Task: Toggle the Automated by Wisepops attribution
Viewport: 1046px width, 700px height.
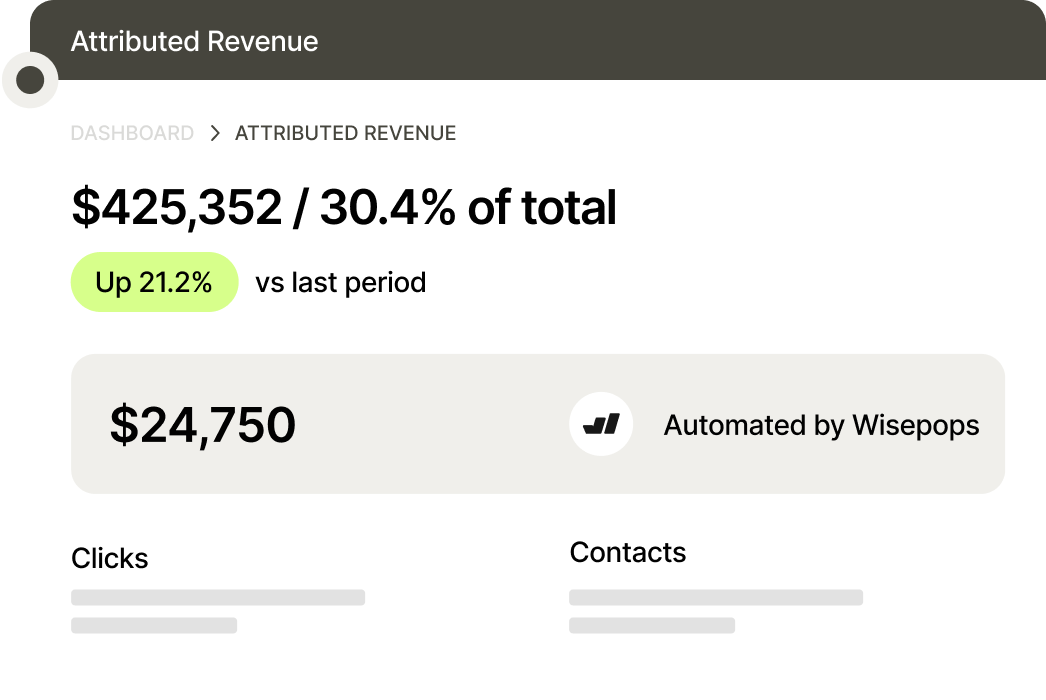Action: (x=821, y=424)
